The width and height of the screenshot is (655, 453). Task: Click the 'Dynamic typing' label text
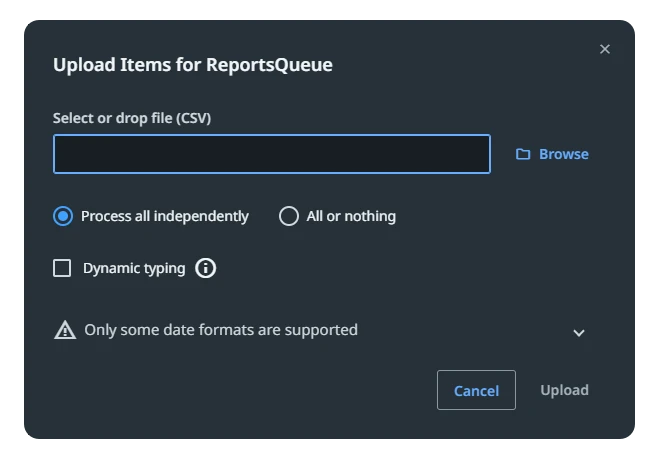(134, 268)
